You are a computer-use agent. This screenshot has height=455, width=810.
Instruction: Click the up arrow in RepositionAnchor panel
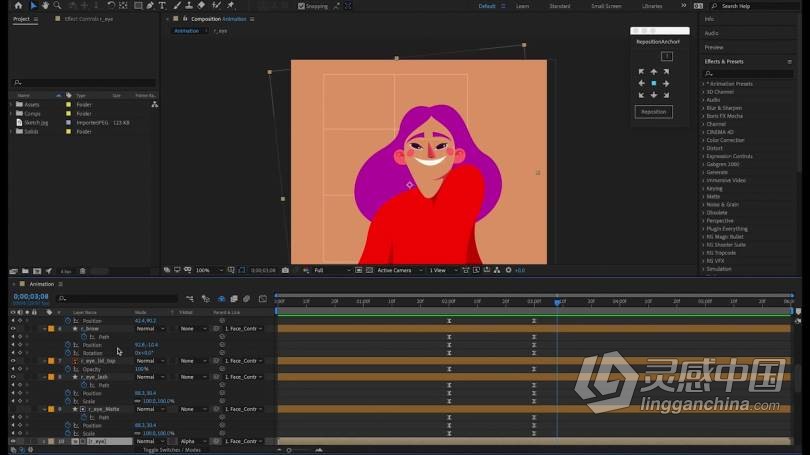click(654, 72)
